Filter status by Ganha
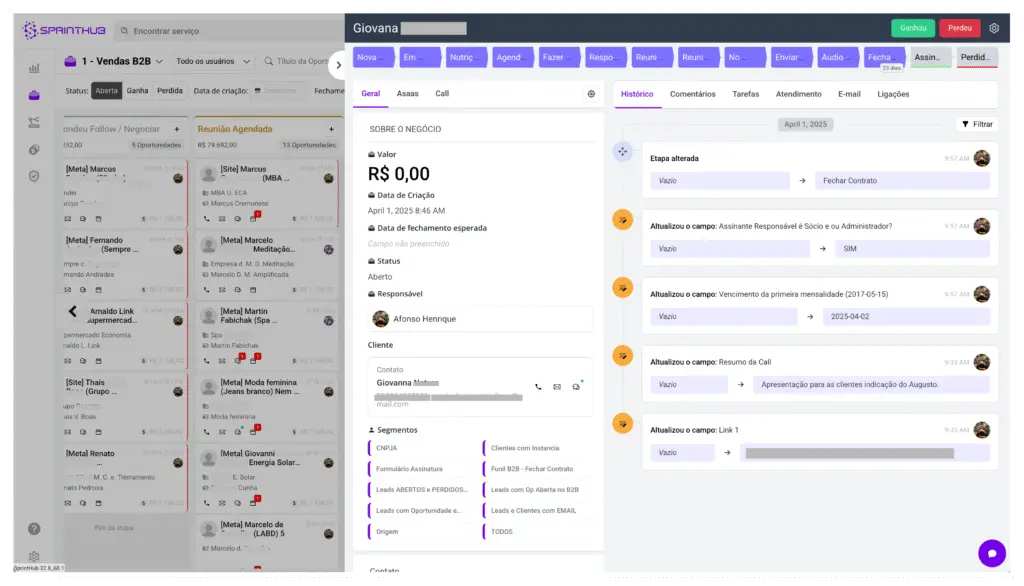Image resolution: width=1024 pixels, height=586 pixels. click(137, 91)
